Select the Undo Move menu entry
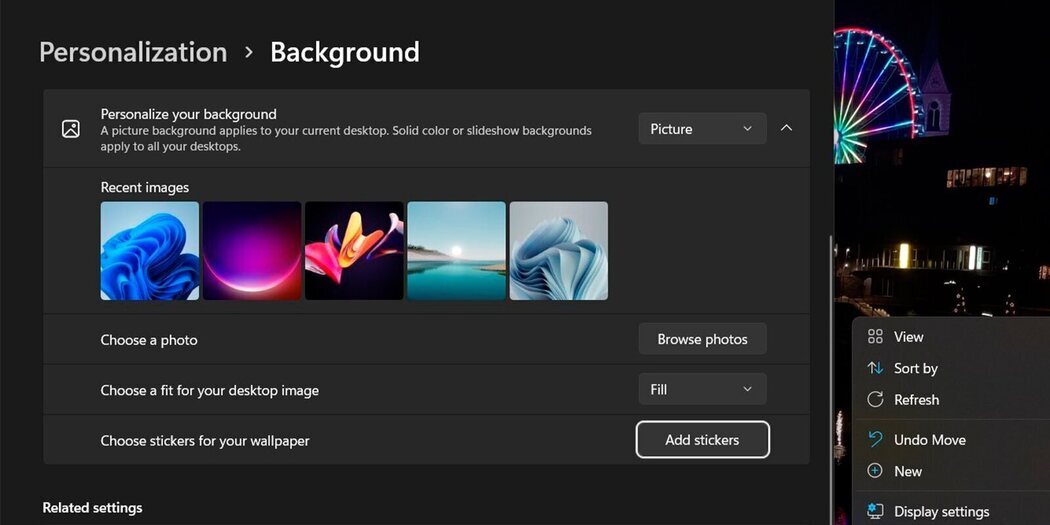1050x525 pixels. [x=929, y=440]
